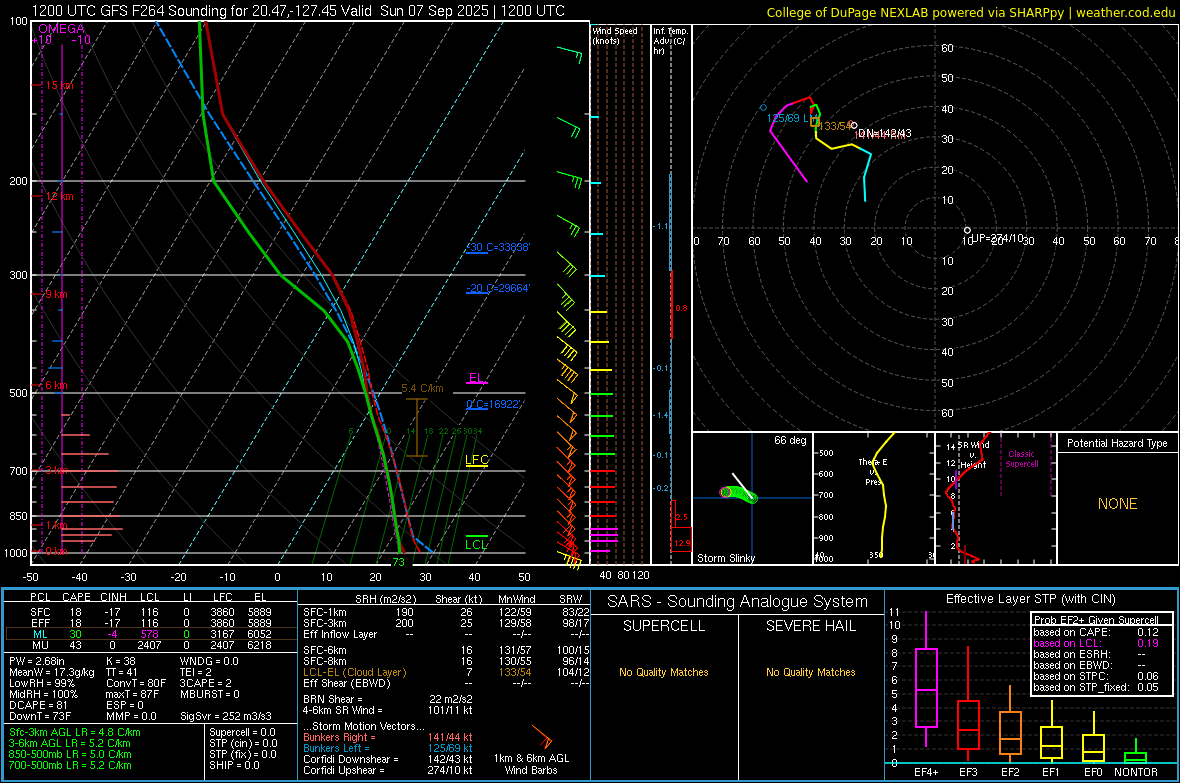This screenshot has width=1180, height=783.
Task: Click the SFC-1km SRH row
Action: point(447,612)
